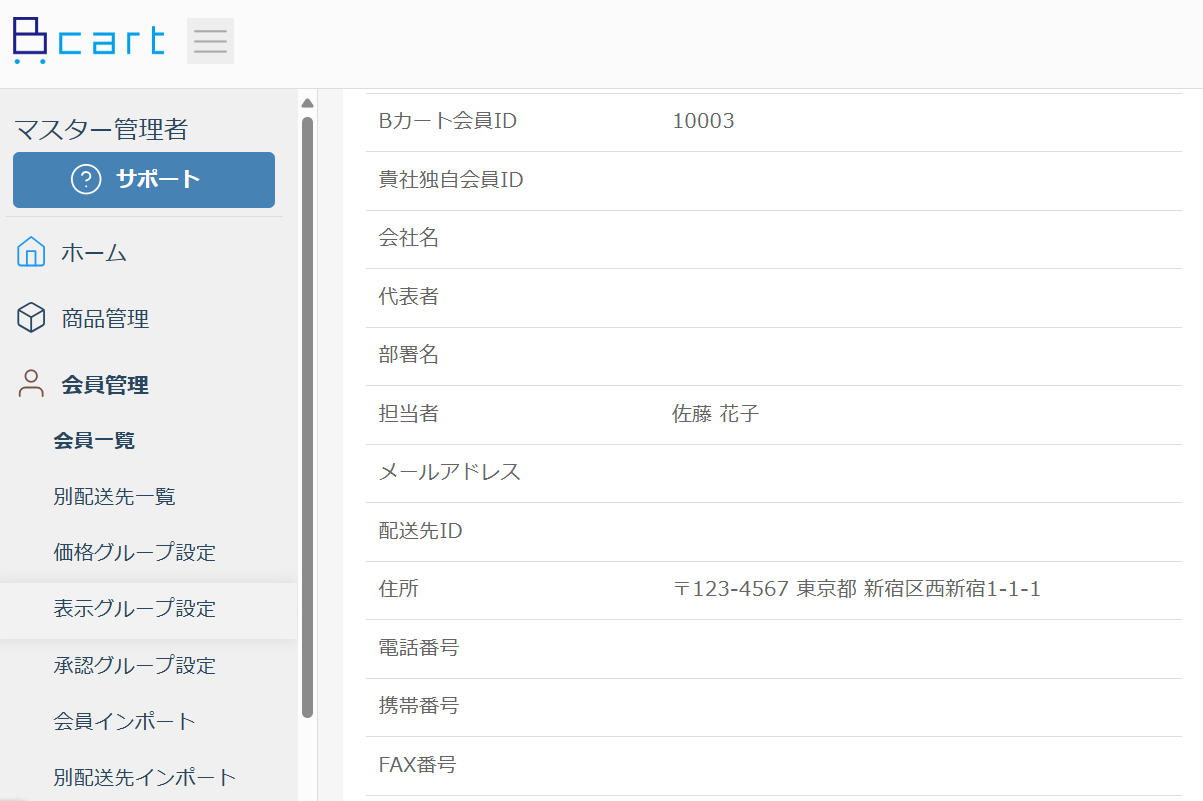Screen dimensions: 1203x801
Task: Click the support question mark icon
Action: point(87,180)
